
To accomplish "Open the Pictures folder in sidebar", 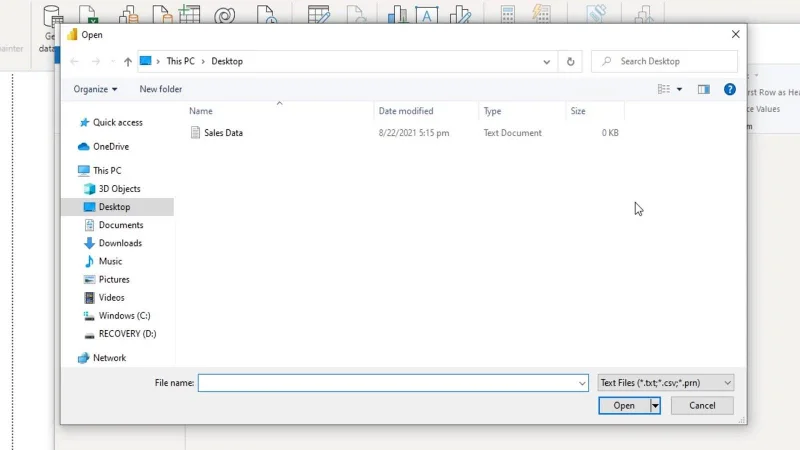I will point(114,280).
